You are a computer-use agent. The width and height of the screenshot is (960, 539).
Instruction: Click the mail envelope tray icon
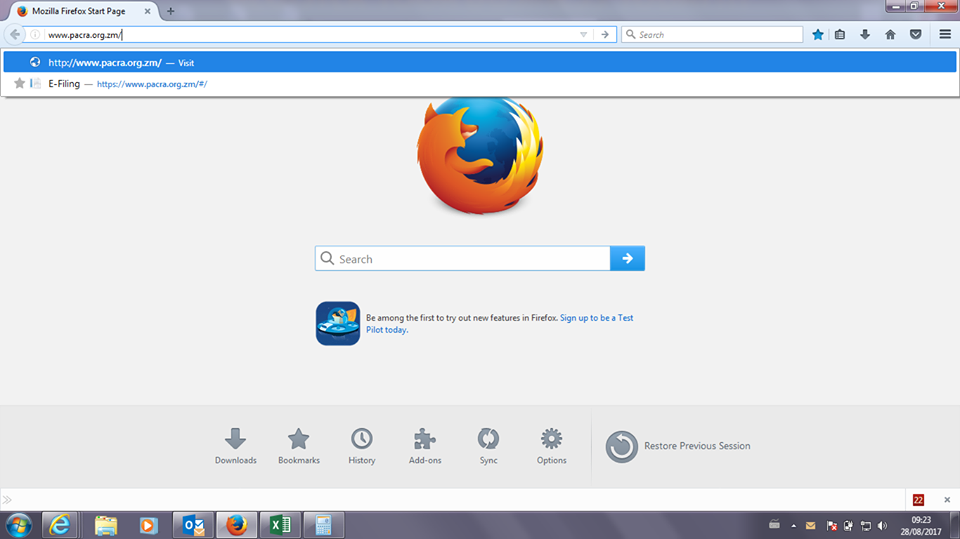pos(811,526)
